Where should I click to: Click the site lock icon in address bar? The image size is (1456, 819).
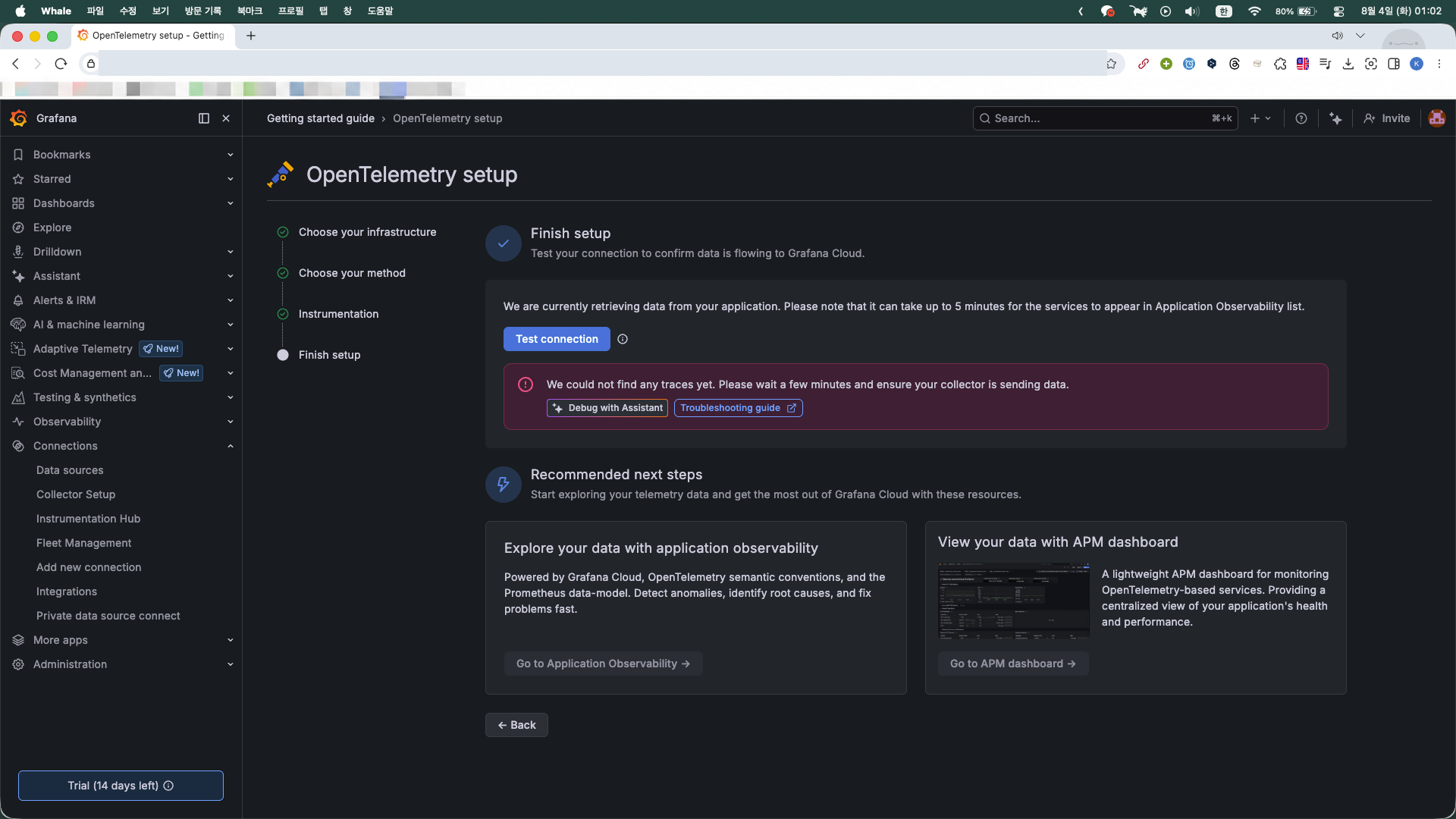tap(91, 64)
